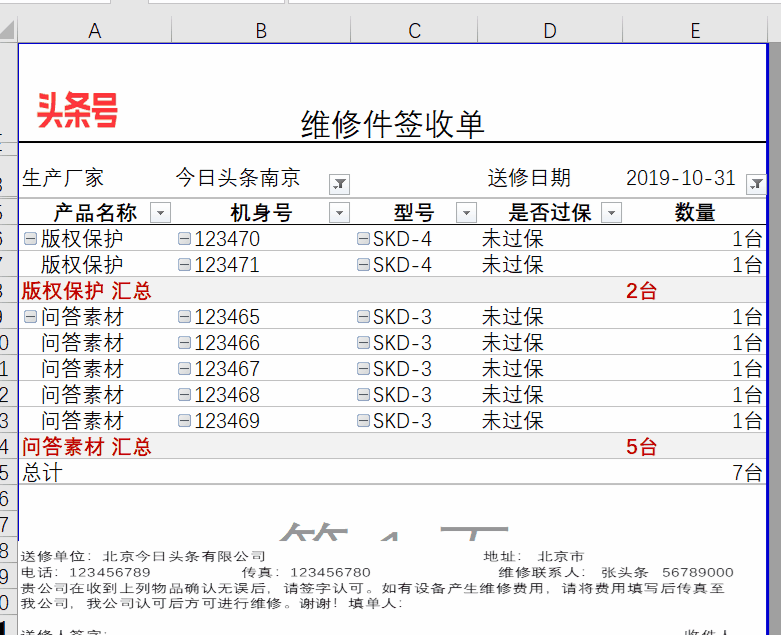The image size is (781, 635).
Task: Select 未过保 cell in row 123469
Action: point(513,421)
